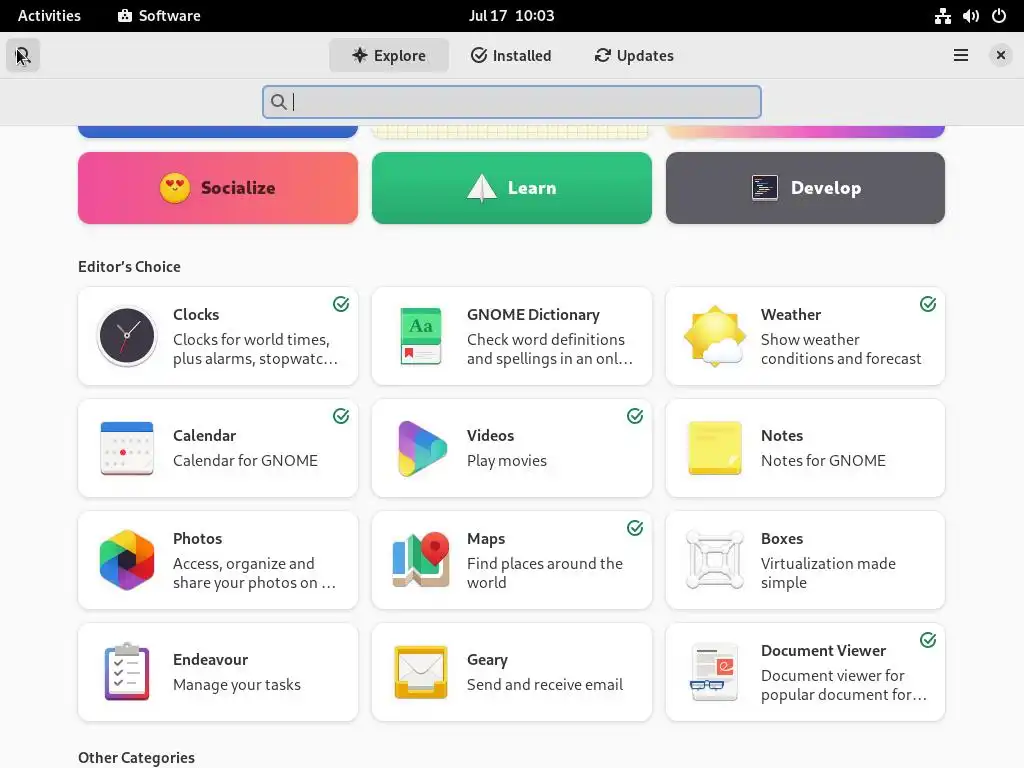This screenshot has width=1024, height=768.
Task: Open the Photos title text
Action: point(197,539)
